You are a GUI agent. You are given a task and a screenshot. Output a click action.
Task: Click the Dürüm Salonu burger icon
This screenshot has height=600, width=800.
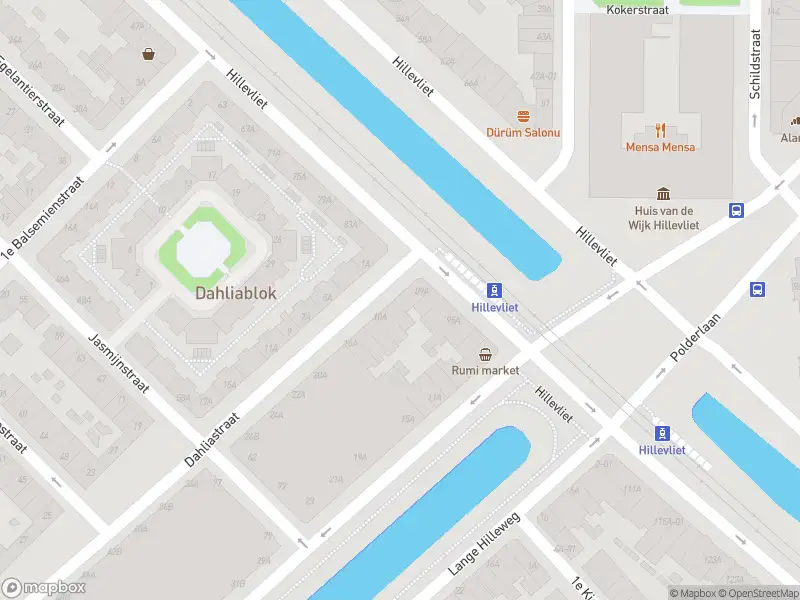click(523, 117)
